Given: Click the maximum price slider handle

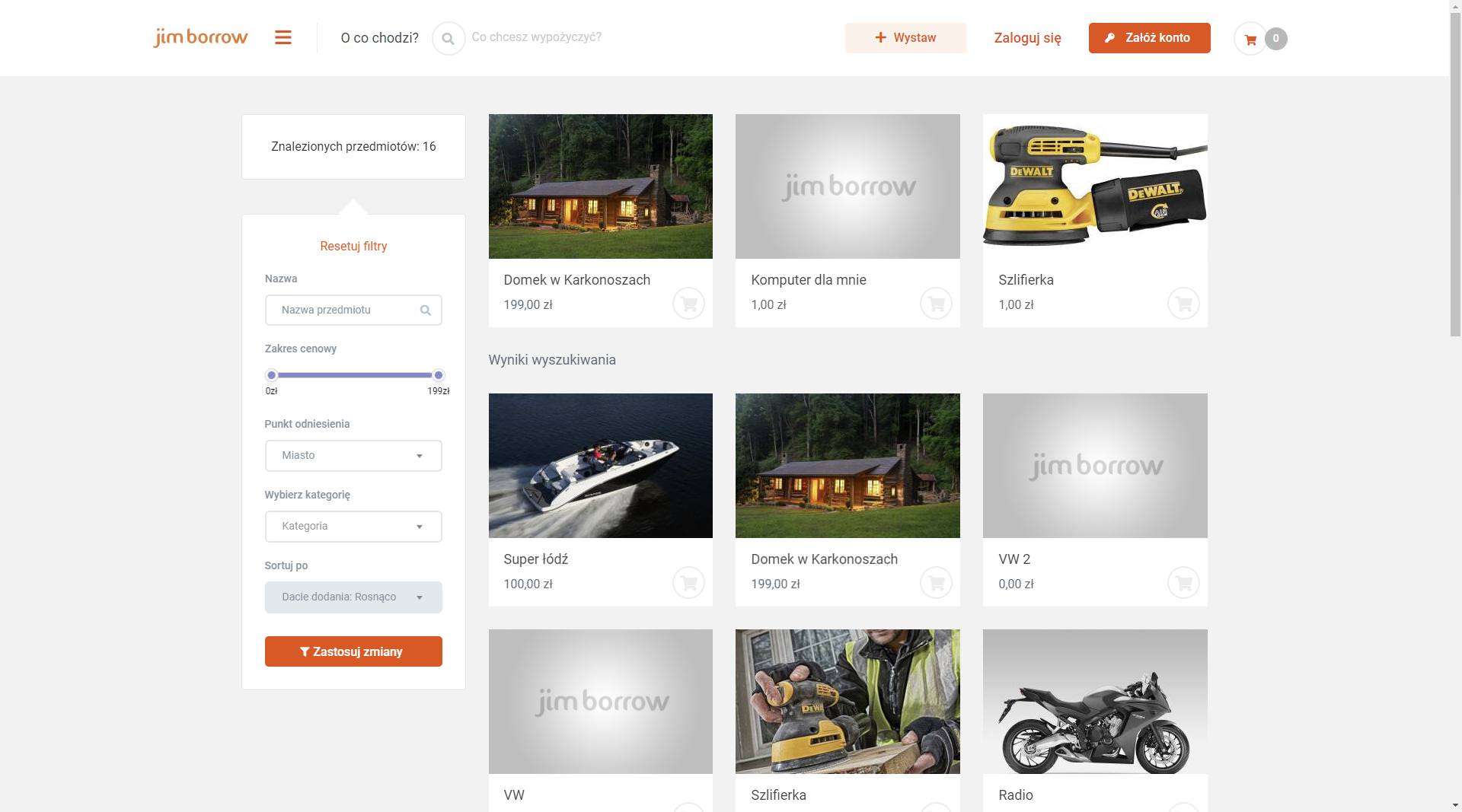Looking at the screenshot, I should [439, 375].
